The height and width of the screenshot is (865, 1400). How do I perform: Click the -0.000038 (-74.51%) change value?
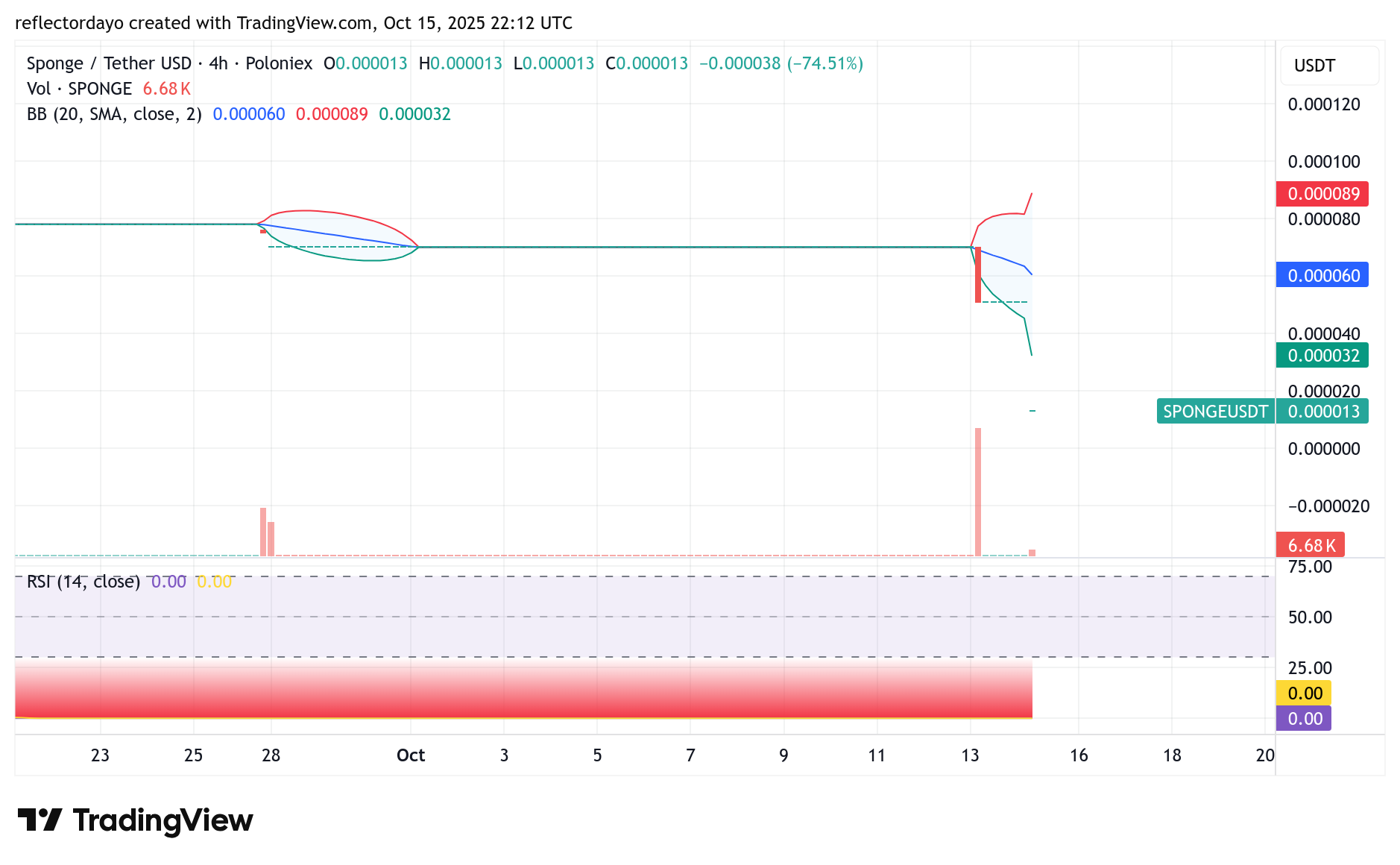pos(781,63)
